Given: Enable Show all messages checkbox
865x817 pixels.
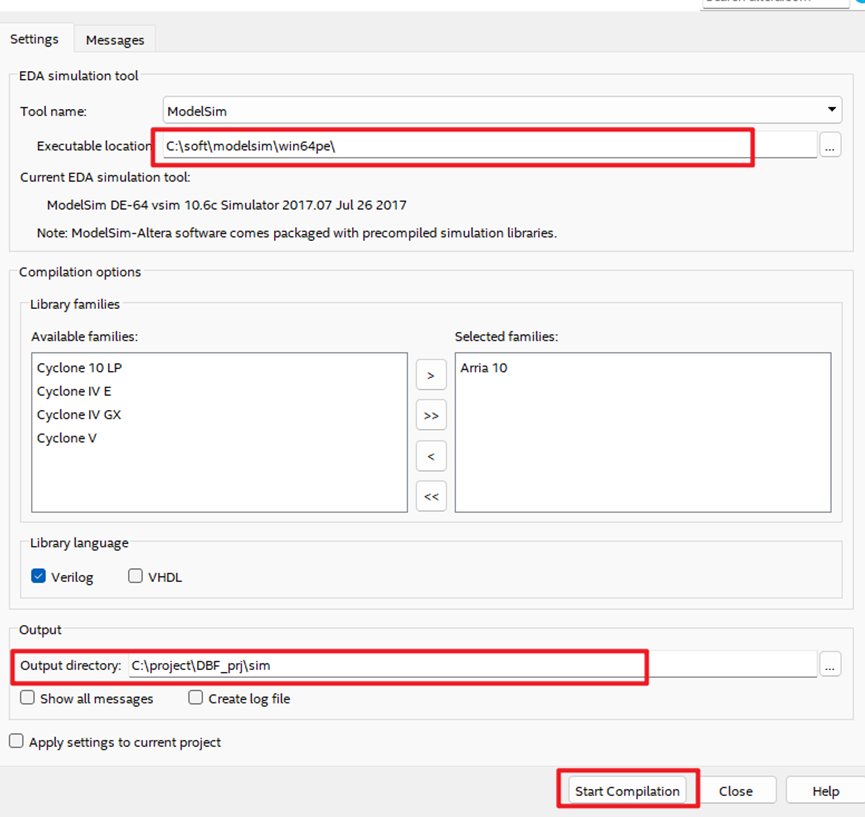Looking at the screenshot, I should click(28, 697).
